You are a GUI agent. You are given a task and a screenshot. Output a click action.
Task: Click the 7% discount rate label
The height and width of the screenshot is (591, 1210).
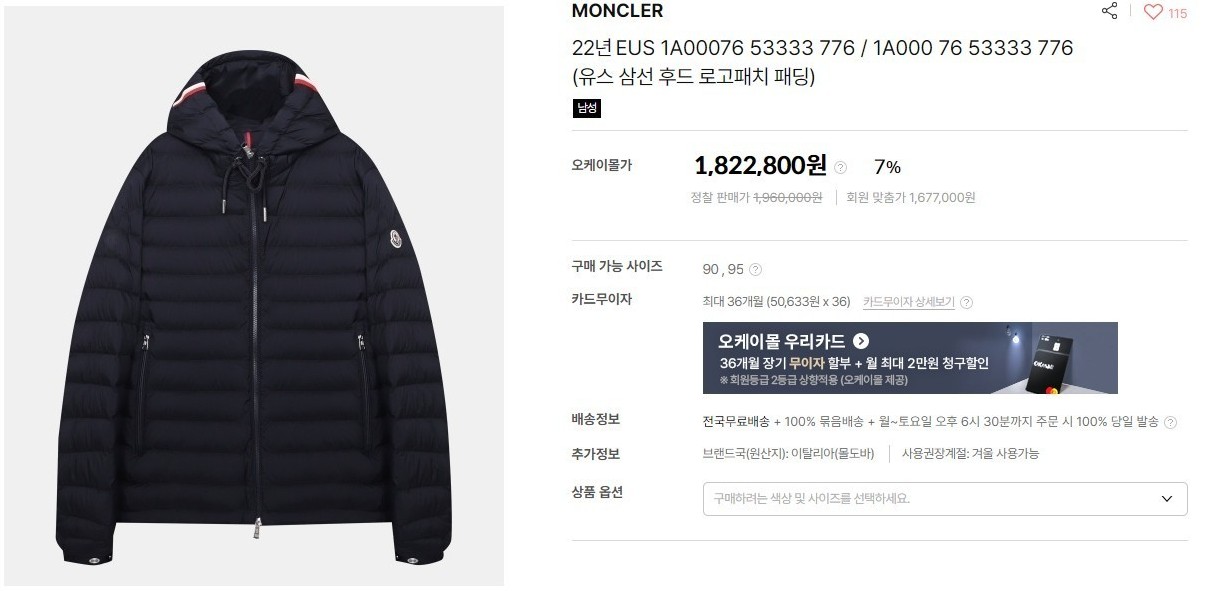tap(887, 167)
